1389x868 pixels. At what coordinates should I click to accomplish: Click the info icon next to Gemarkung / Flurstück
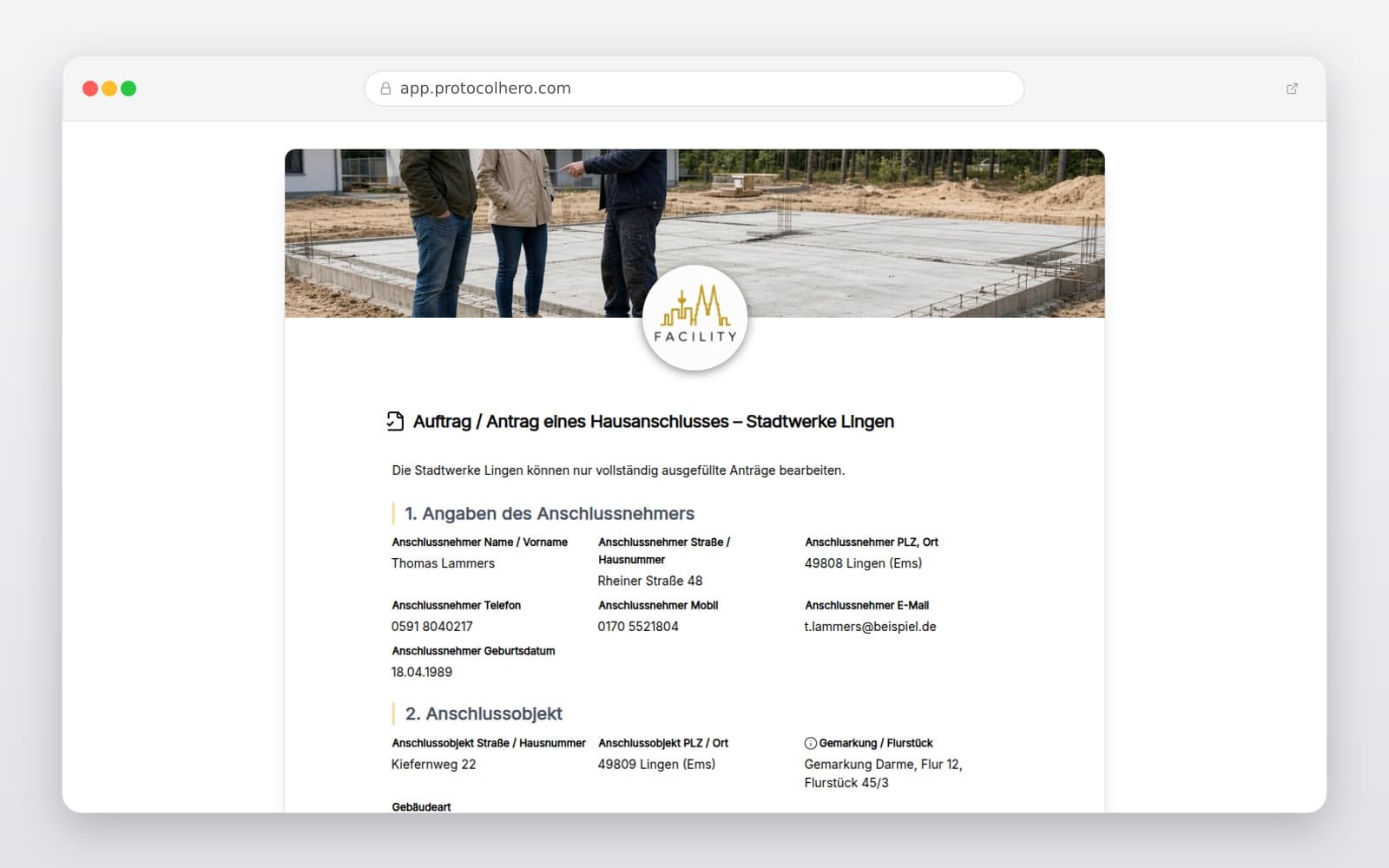(810, 743)
